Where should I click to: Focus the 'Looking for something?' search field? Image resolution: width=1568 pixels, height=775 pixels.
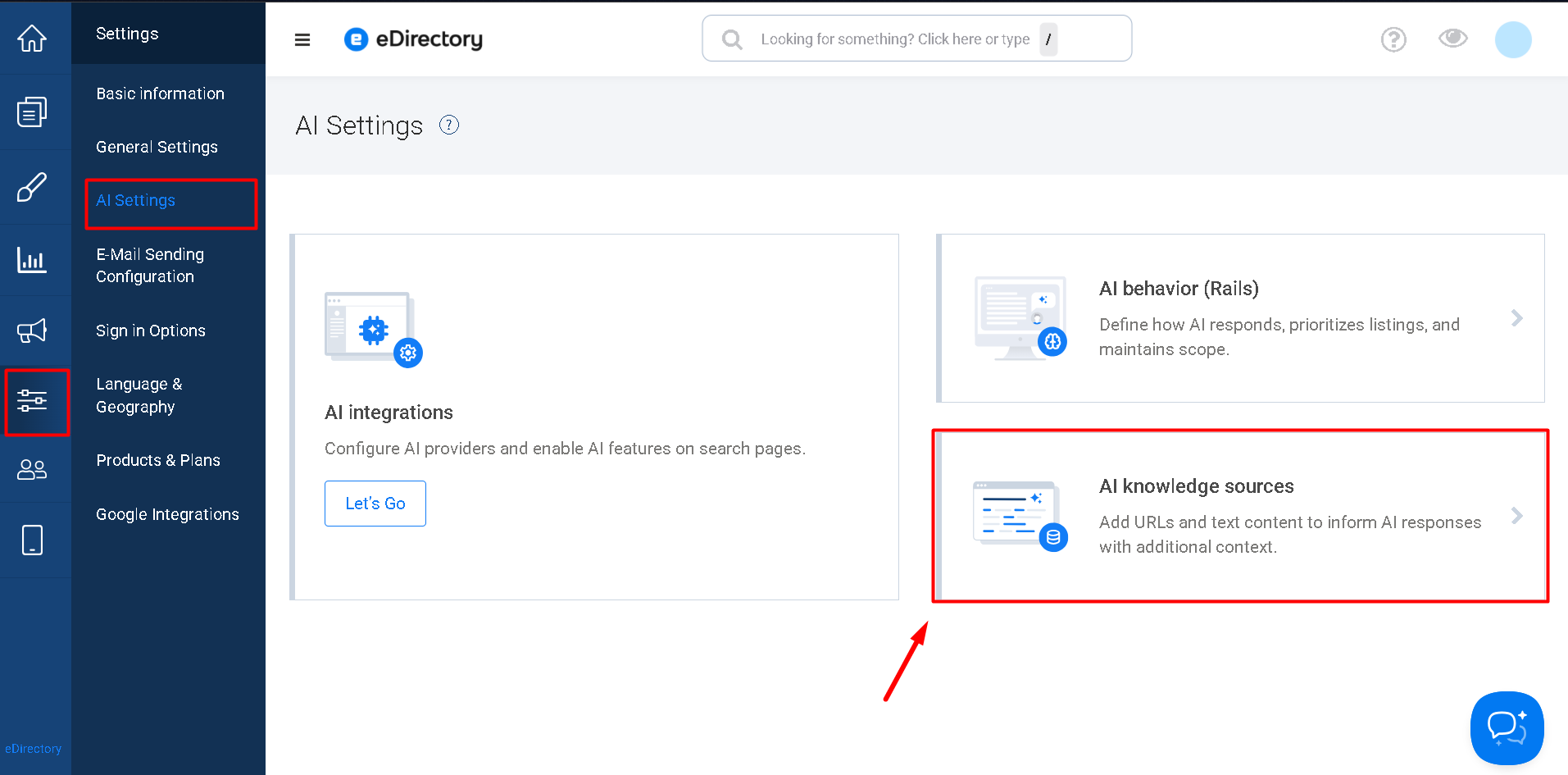pos(916,39)
